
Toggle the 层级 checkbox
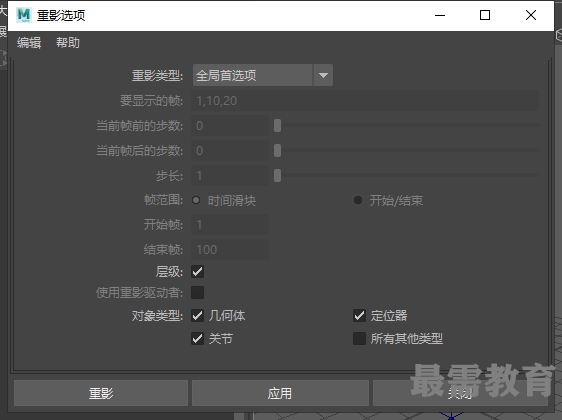pos(197,271)
